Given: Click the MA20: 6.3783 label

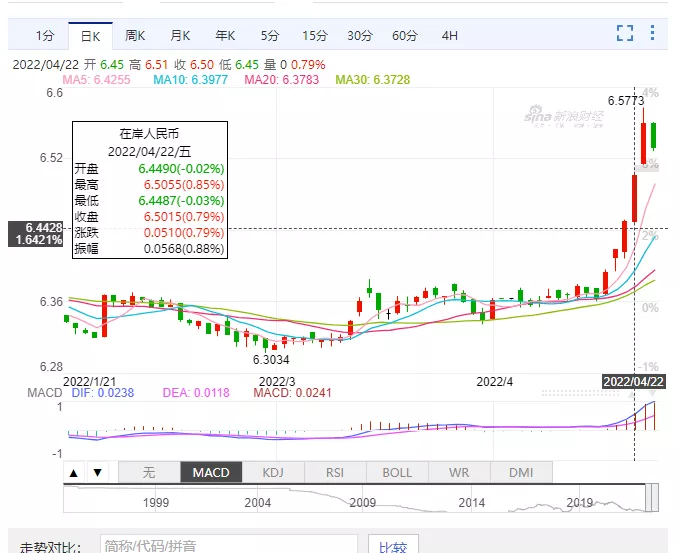Looking at the screenshot, I should coord(281,80).
